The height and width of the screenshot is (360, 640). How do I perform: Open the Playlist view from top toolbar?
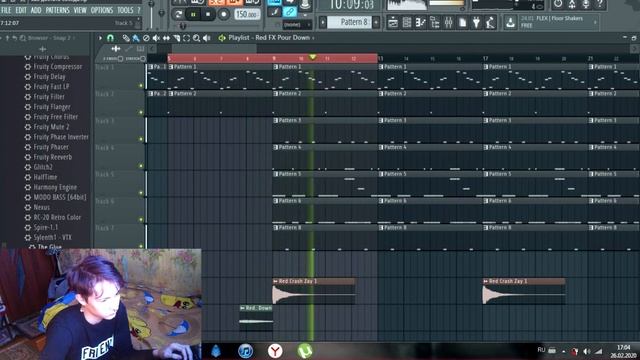(393, 22)
